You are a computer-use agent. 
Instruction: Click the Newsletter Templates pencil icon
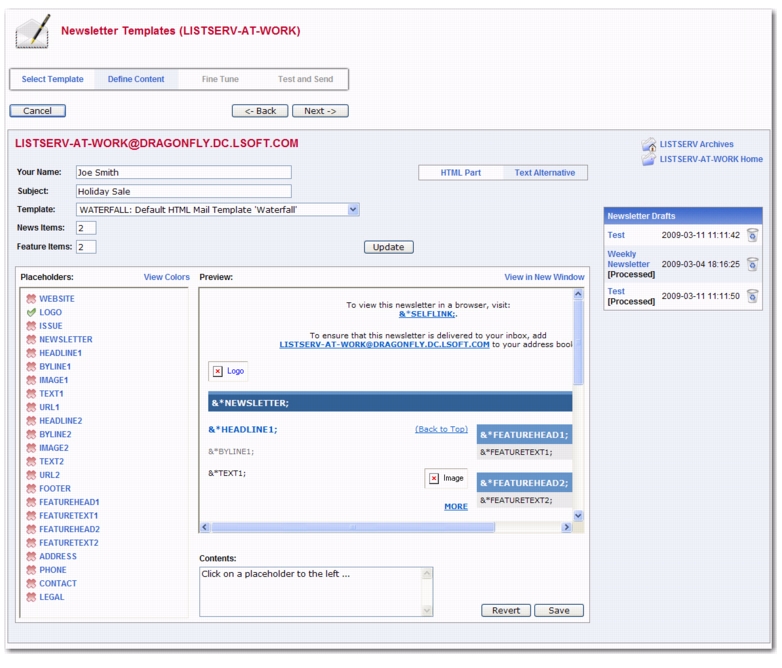tap(32, 32)
